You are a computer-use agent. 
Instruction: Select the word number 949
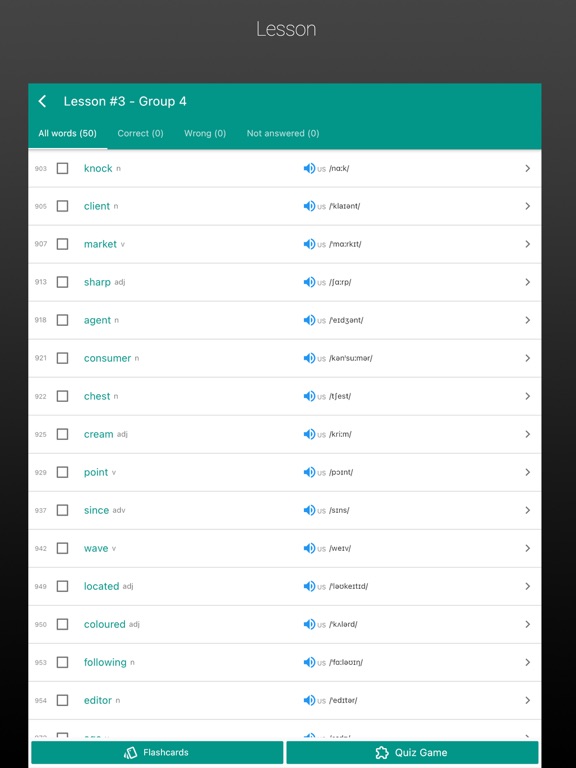41,586
